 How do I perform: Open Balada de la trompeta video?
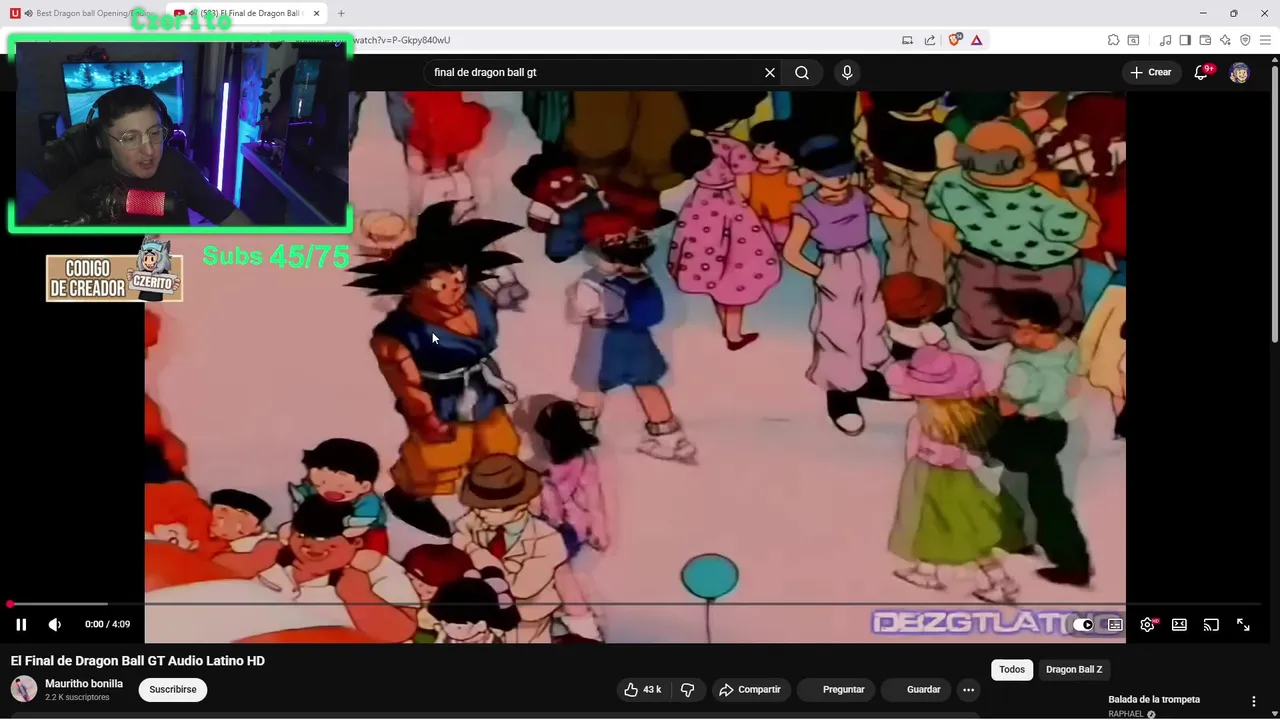point(1154,700)
